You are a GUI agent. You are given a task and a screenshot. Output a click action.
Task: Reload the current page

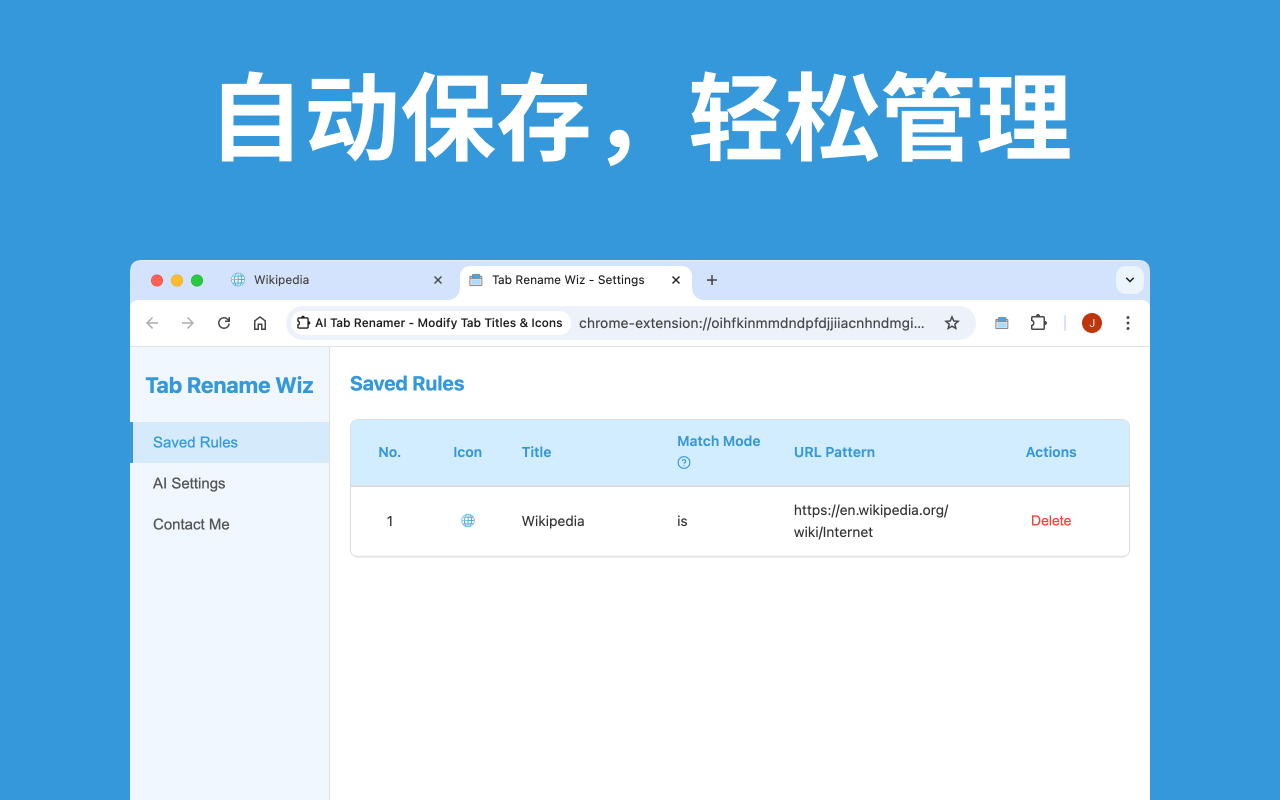(223, 323)
